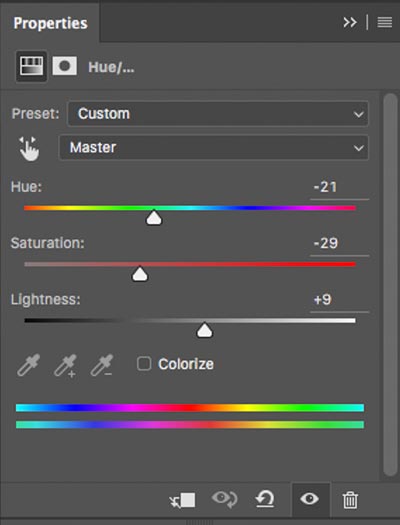Screen dimensions: 400x525
Task: Enable the Colorize checkbox
Action: pyautogui.click(x=144, y=364)
